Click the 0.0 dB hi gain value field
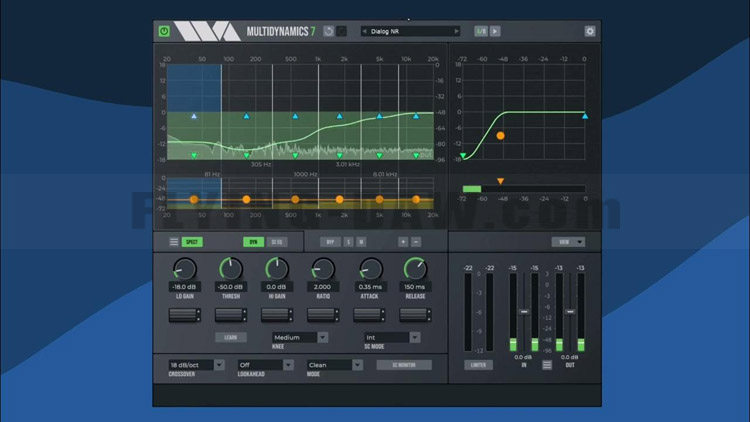The height and width of the screenshot is (422, 750). click(276, 287)
